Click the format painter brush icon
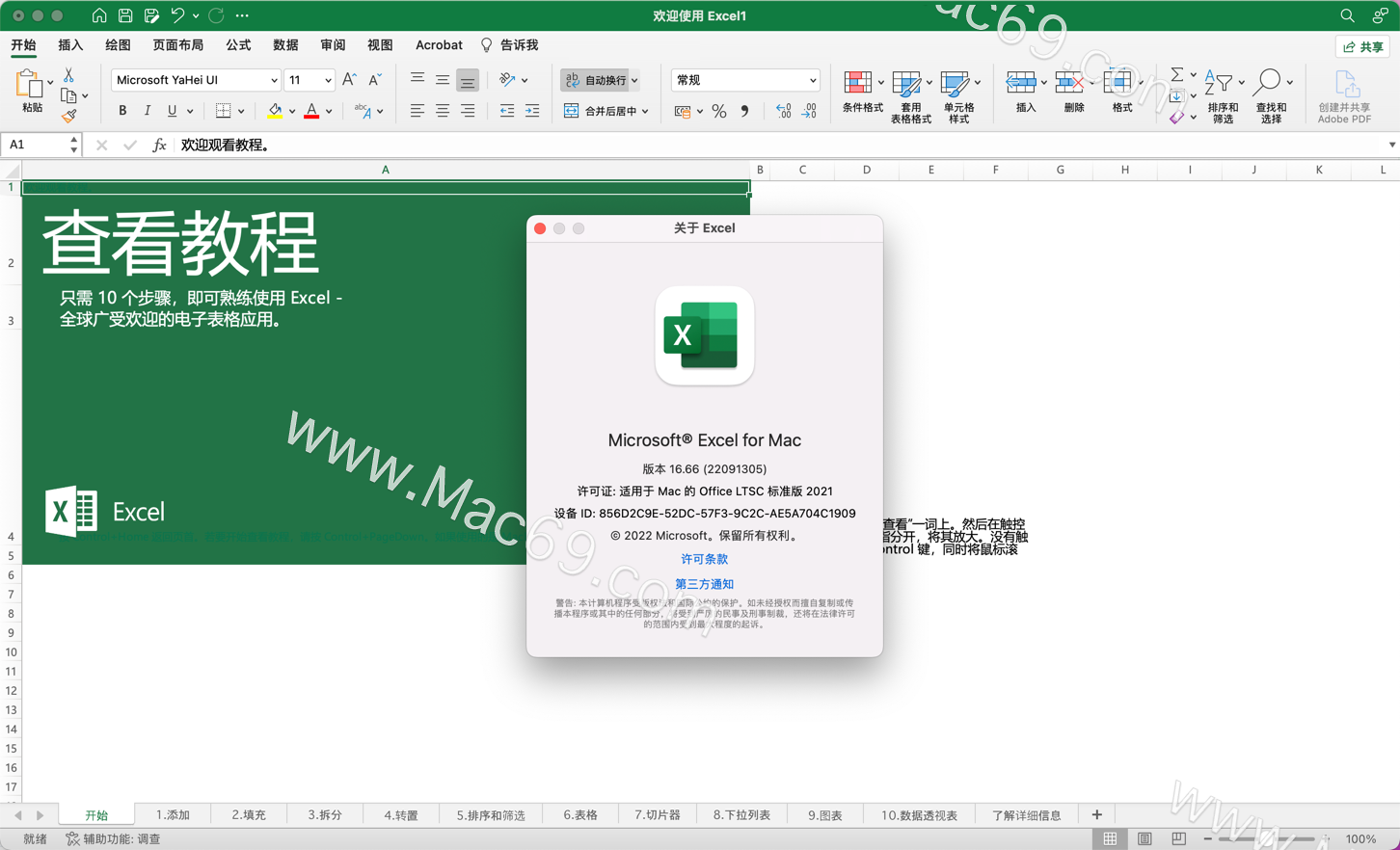Viewport: 1400px width, 850px height. [68, 117]
